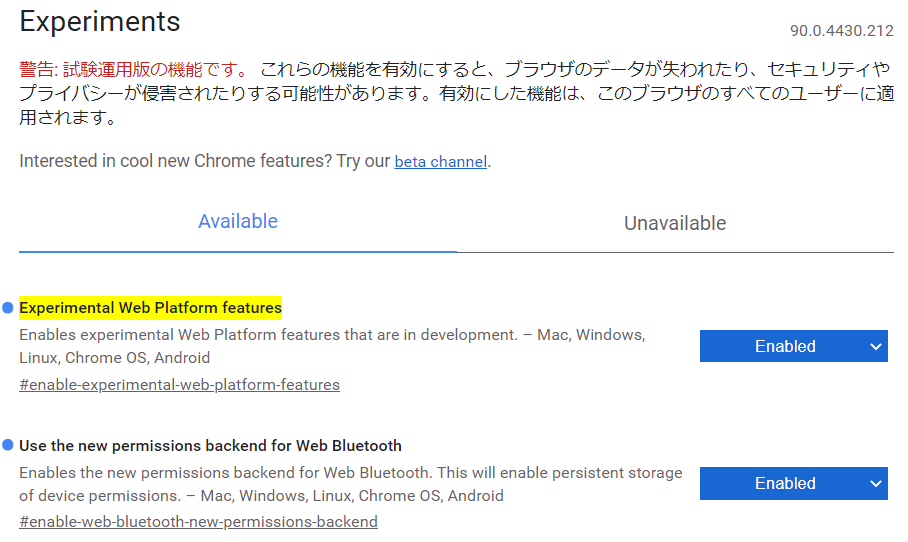Click the chevron arrow on the second Enabled dropdown
This screenshot has width=908, height=542.
point(875,484)
